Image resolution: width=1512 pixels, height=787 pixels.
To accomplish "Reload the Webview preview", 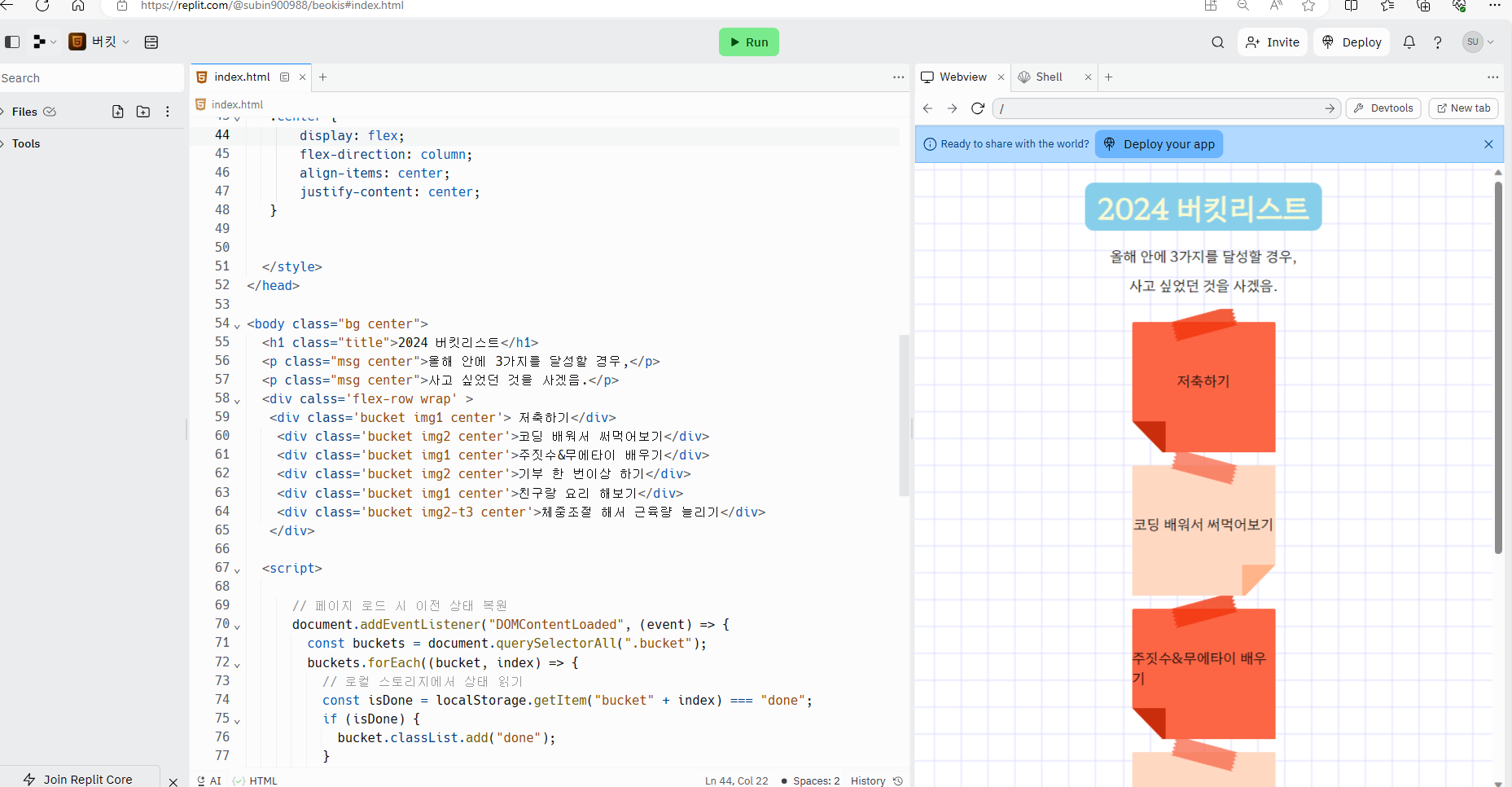I will [978, 108].
